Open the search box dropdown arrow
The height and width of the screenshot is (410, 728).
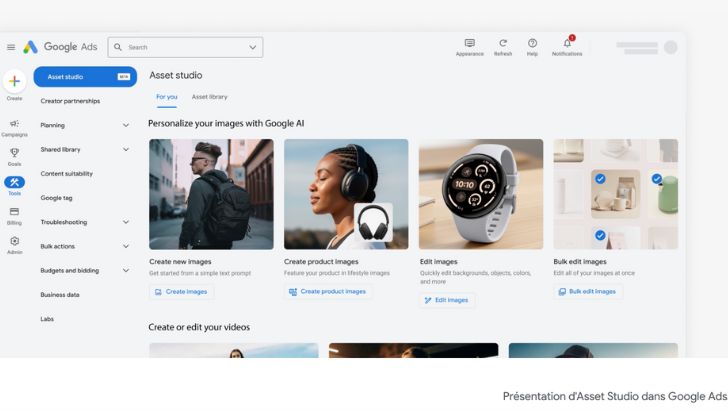click(x=253, y=47)
